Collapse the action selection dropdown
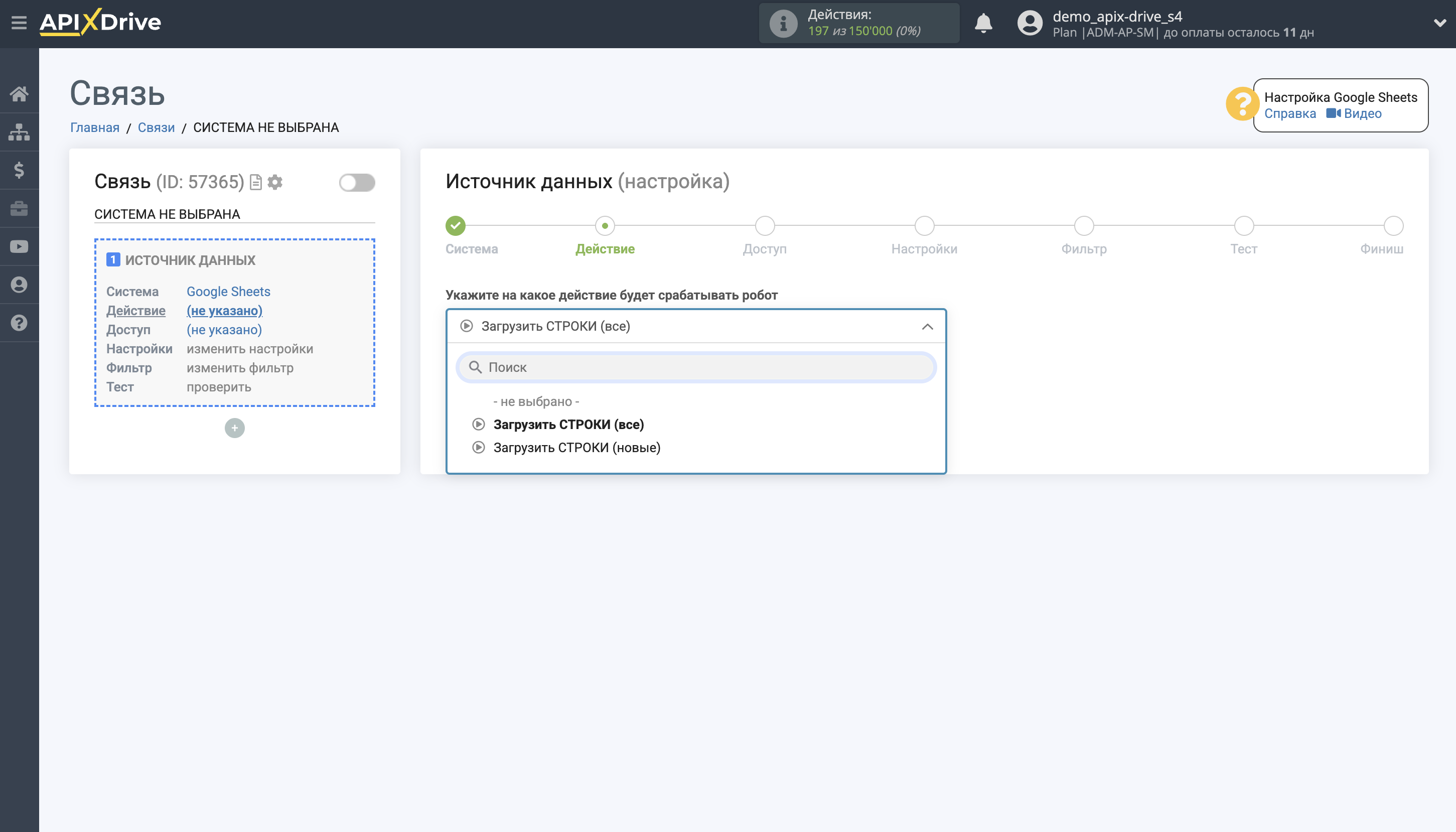Screen dimensions: 1456x832 (927, 326)
